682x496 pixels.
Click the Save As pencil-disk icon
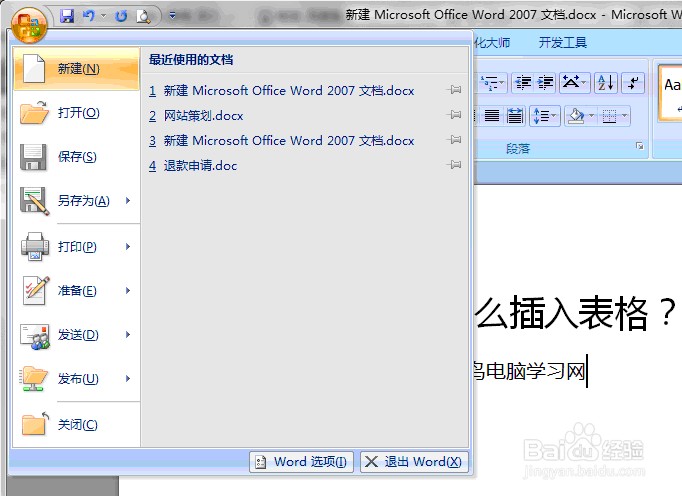pos(34,201)
